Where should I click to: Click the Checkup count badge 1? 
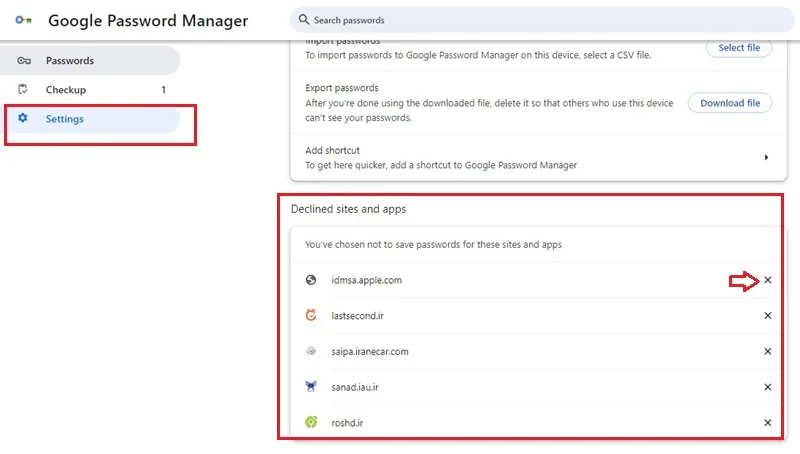click(163, 90)
